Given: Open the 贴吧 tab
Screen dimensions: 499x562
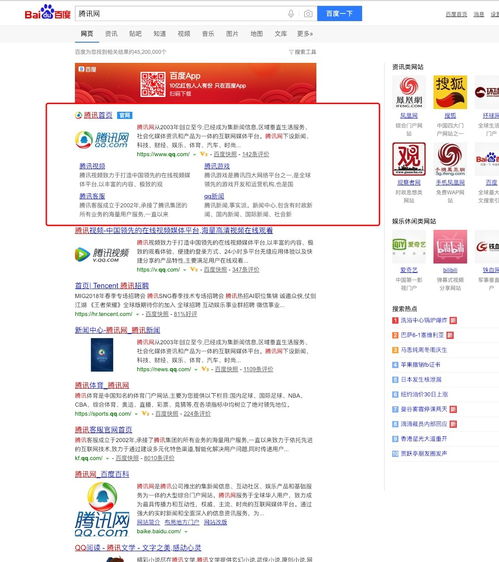Looking at the screenshot, I should tap(135, 34).
